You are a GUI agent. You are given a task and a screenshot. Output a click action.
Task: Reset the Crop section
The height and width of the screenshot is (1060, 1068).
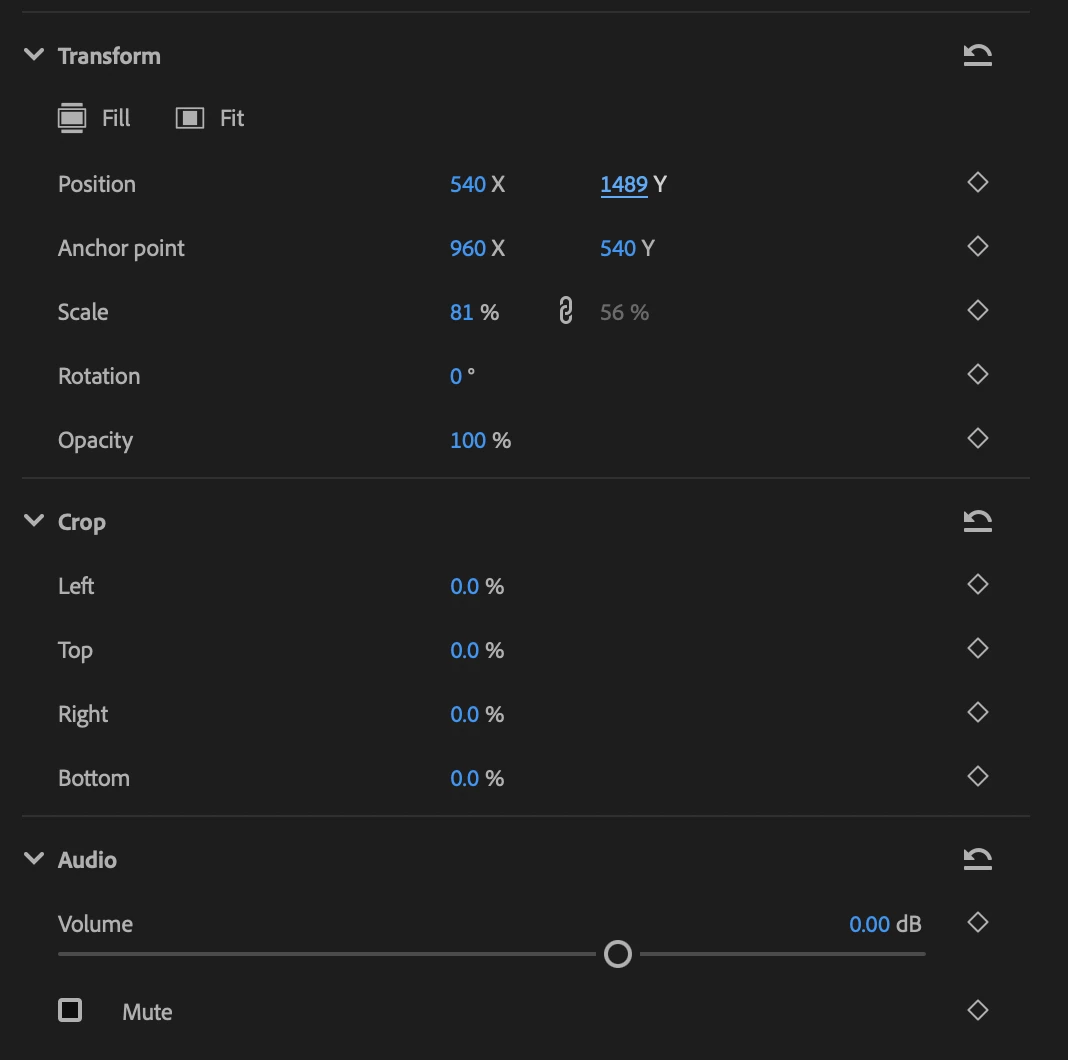point(977,521)
